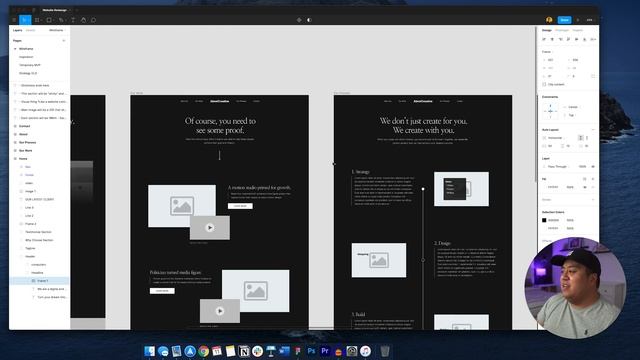Click the canvas vertical scrollbar

tap(536, 104)
